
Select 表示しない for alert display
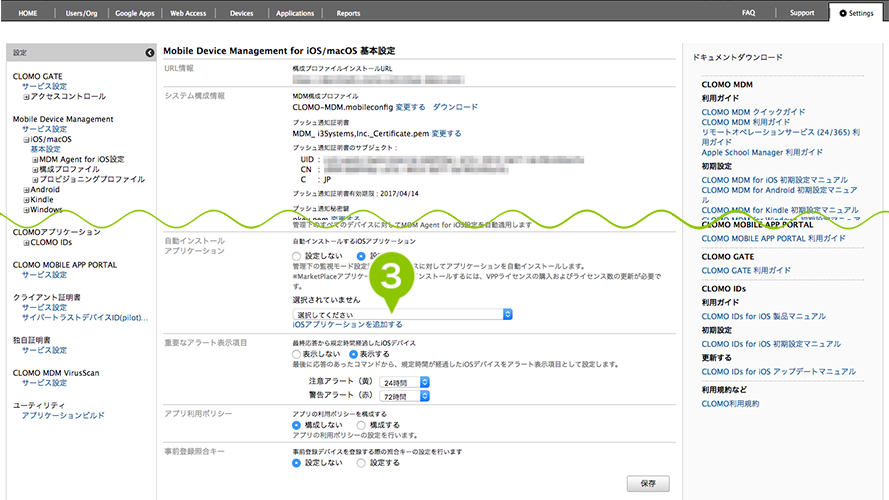pyautogui.click(x=296, y=354)
